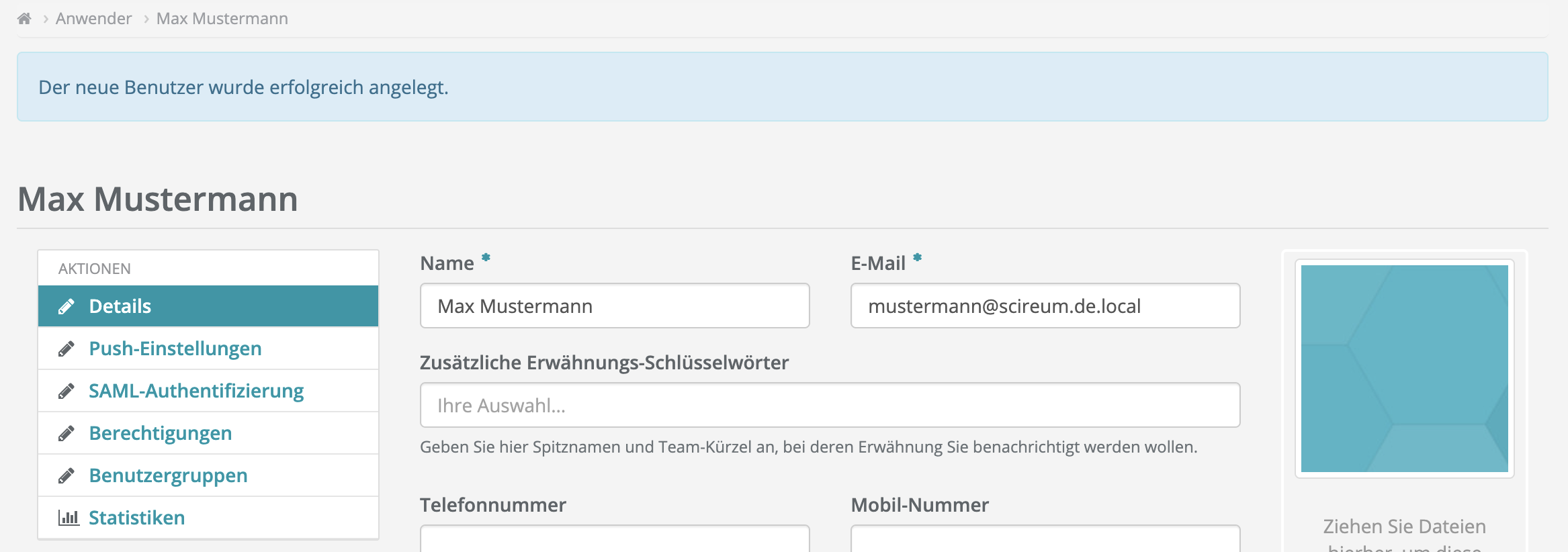Click the 'E-Mail' field label
Viewport: 1568px width, 552px height.
[x=877, y=263]
